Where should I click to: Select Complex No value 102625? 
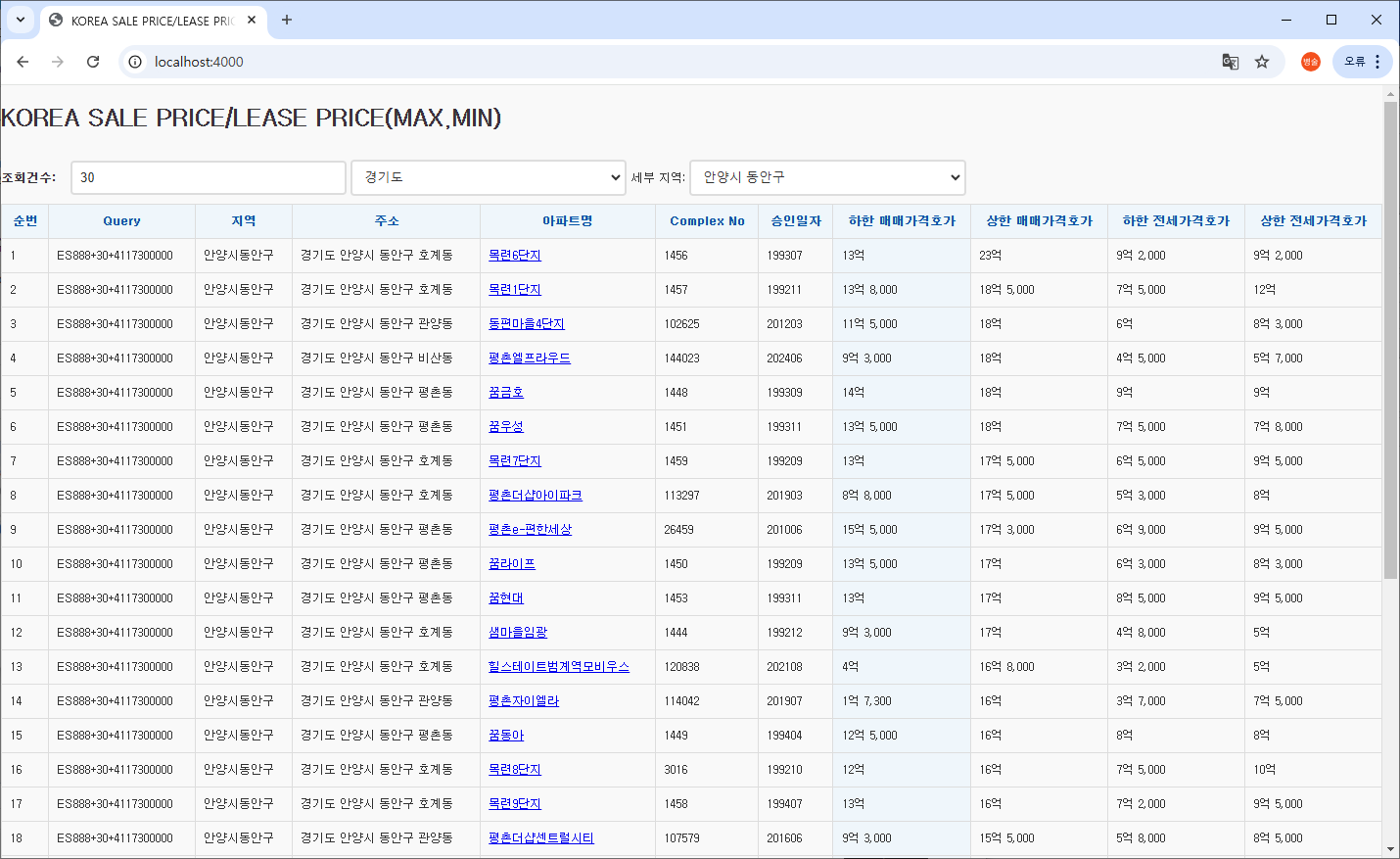[x=681, y=324]
